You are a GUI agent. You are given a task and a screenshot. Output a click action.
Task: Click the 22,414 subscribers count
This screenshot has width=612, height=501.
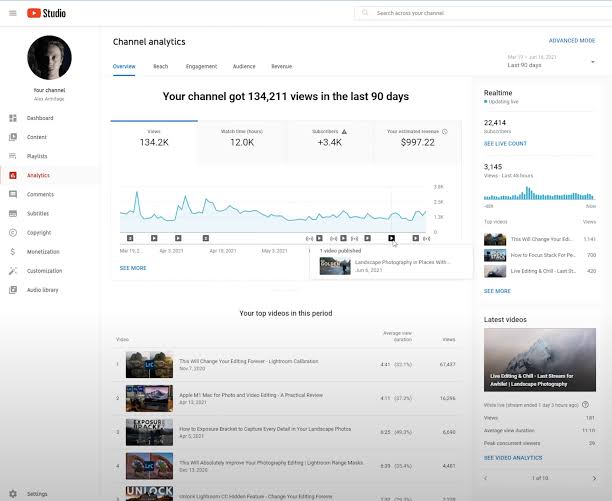[x=495, y=123]
